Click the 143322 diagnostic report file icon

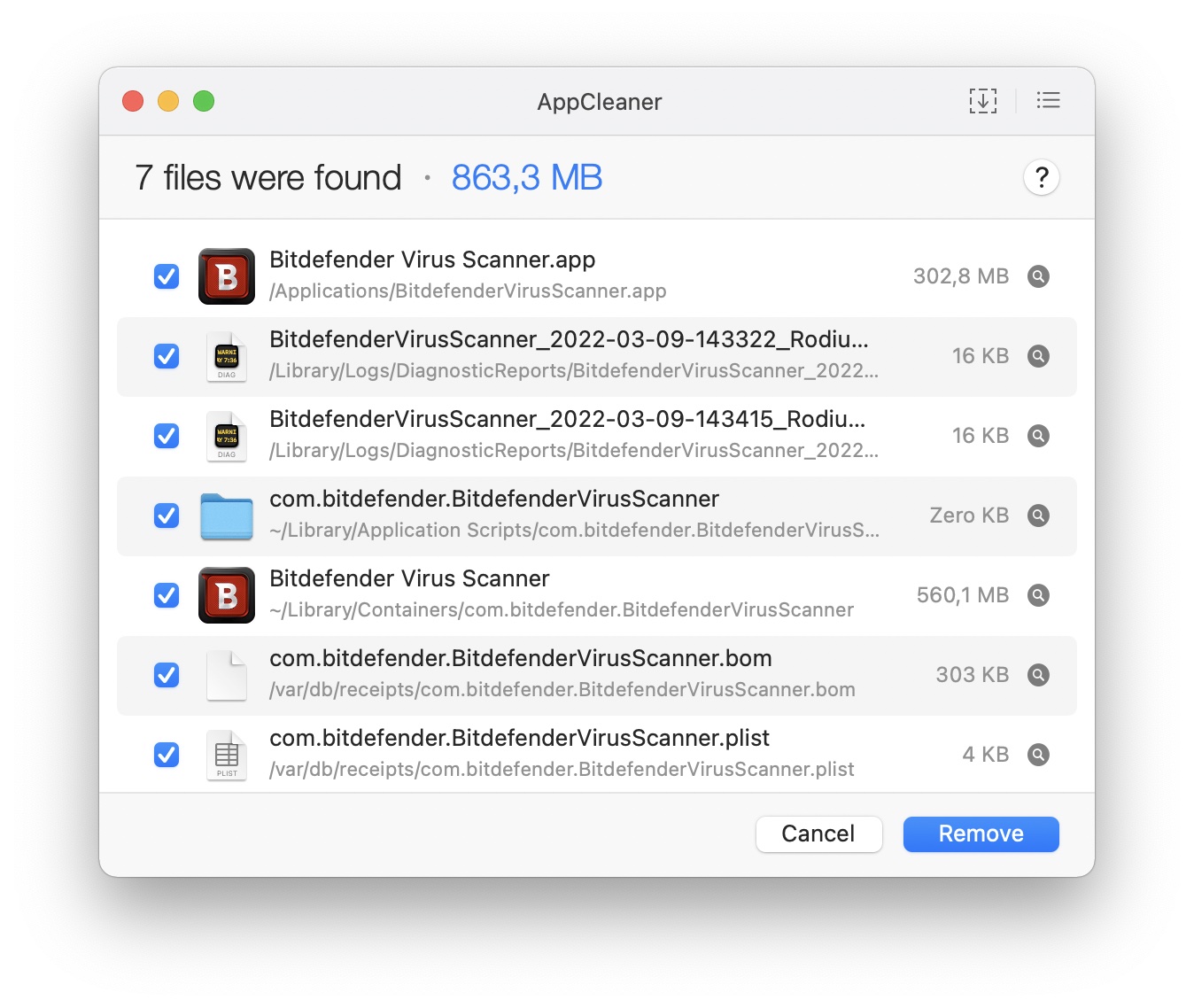pos(227,356)
